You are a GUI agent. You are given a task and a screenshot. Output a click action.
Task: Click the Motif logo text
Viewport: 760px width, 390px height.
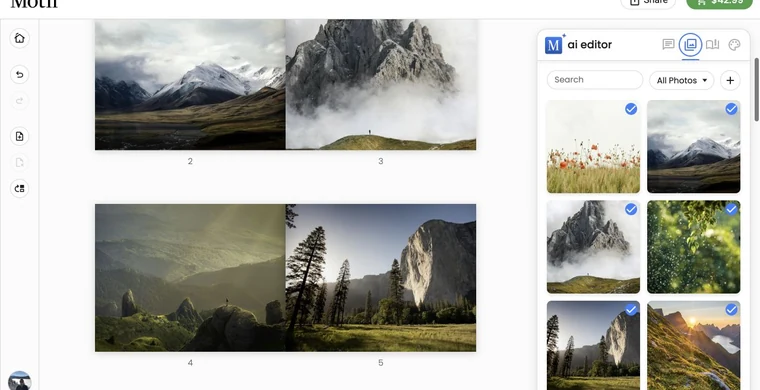tap(34, 3)
